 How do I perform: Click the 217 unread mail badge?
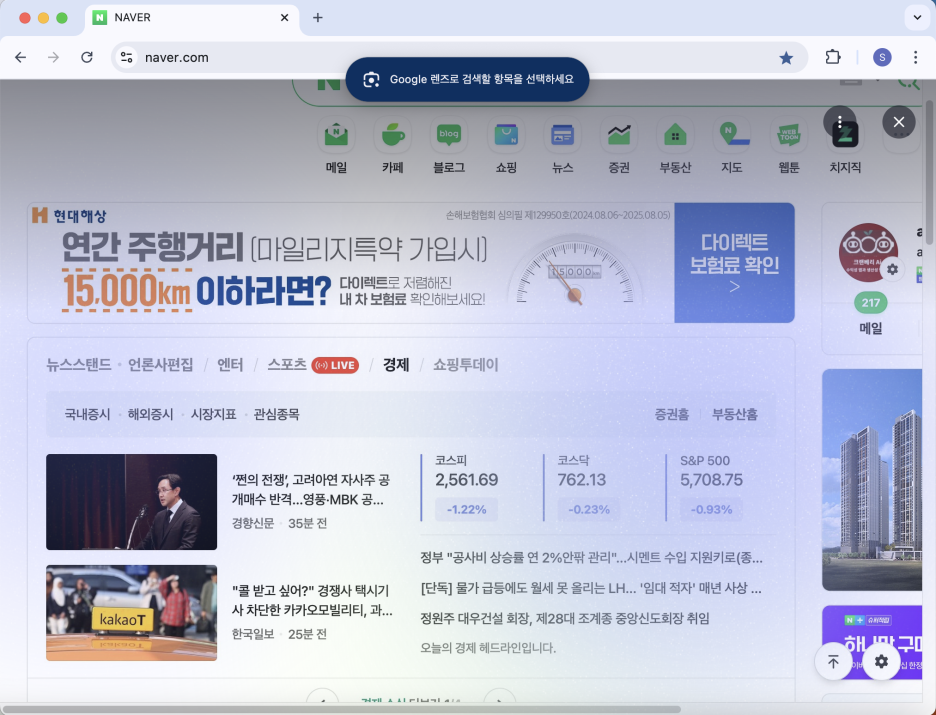coord(870,303)
